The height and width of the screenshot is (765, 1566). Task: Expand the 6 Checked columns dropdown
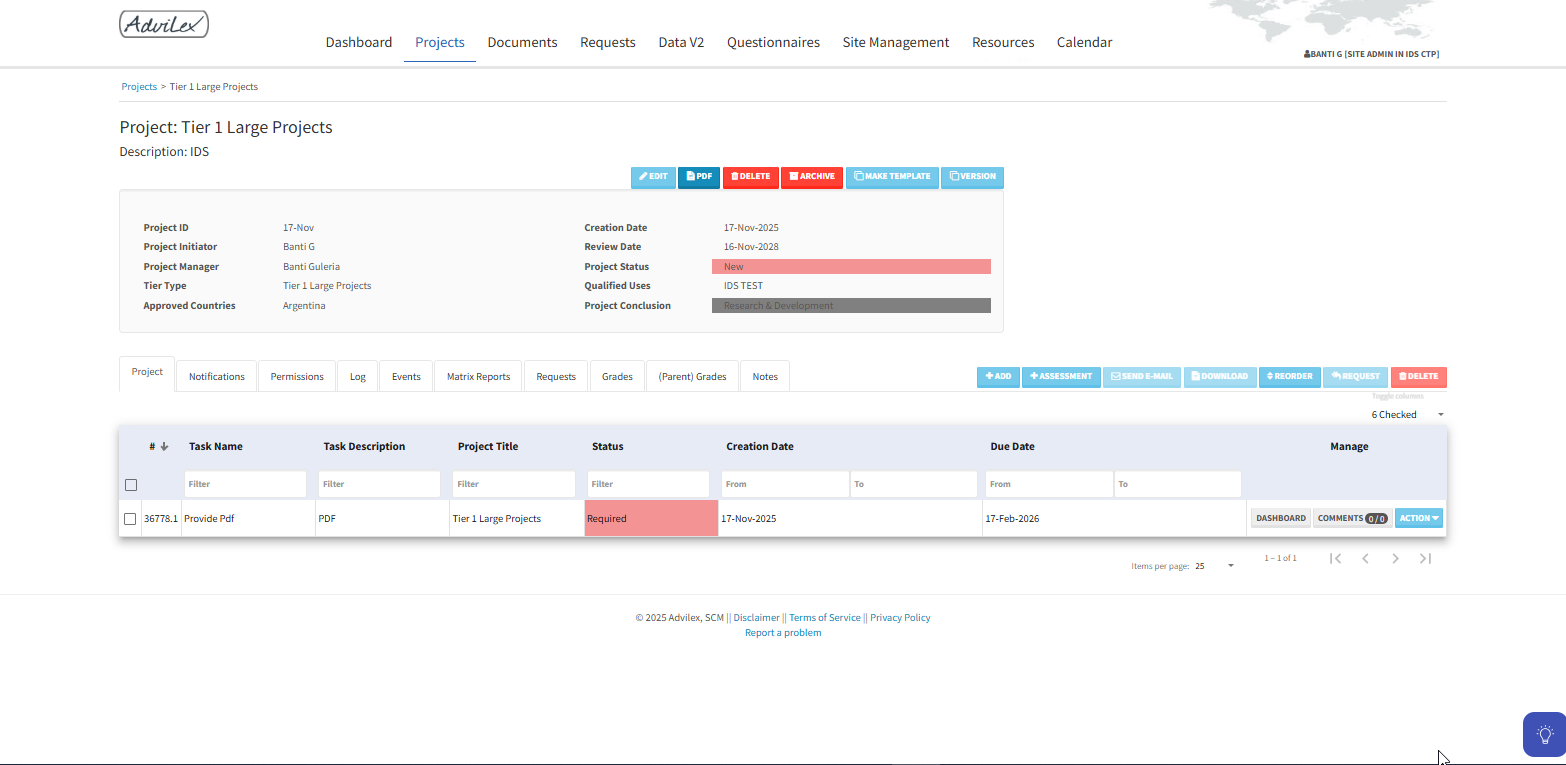point(1407,415)
